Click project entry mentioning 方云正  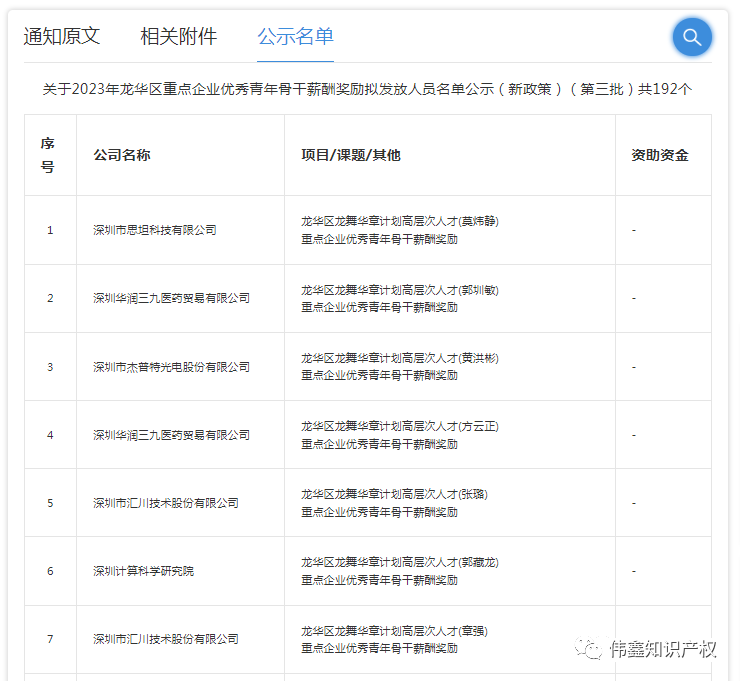(x=400, y=435)
